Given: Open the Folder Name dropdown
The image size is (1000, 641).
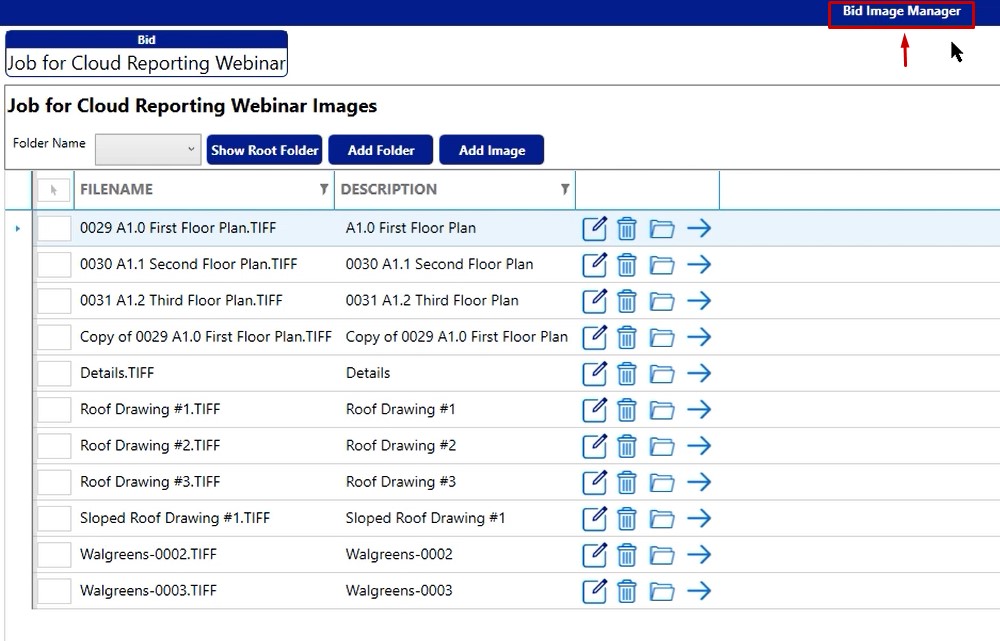Looking at the screenshot, I should point(148,150).
